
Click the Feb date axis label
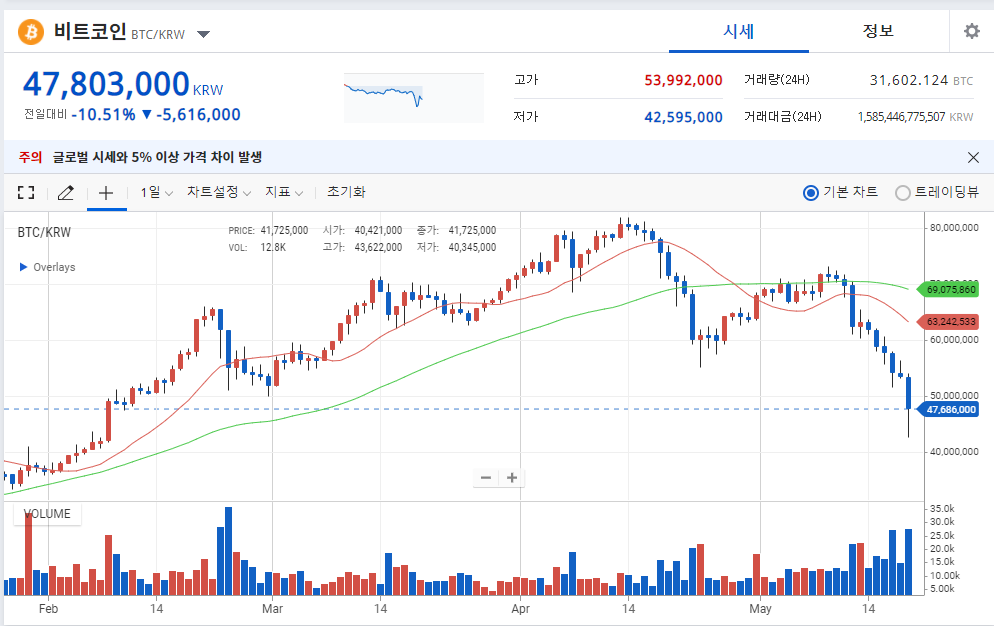(48, 609)
